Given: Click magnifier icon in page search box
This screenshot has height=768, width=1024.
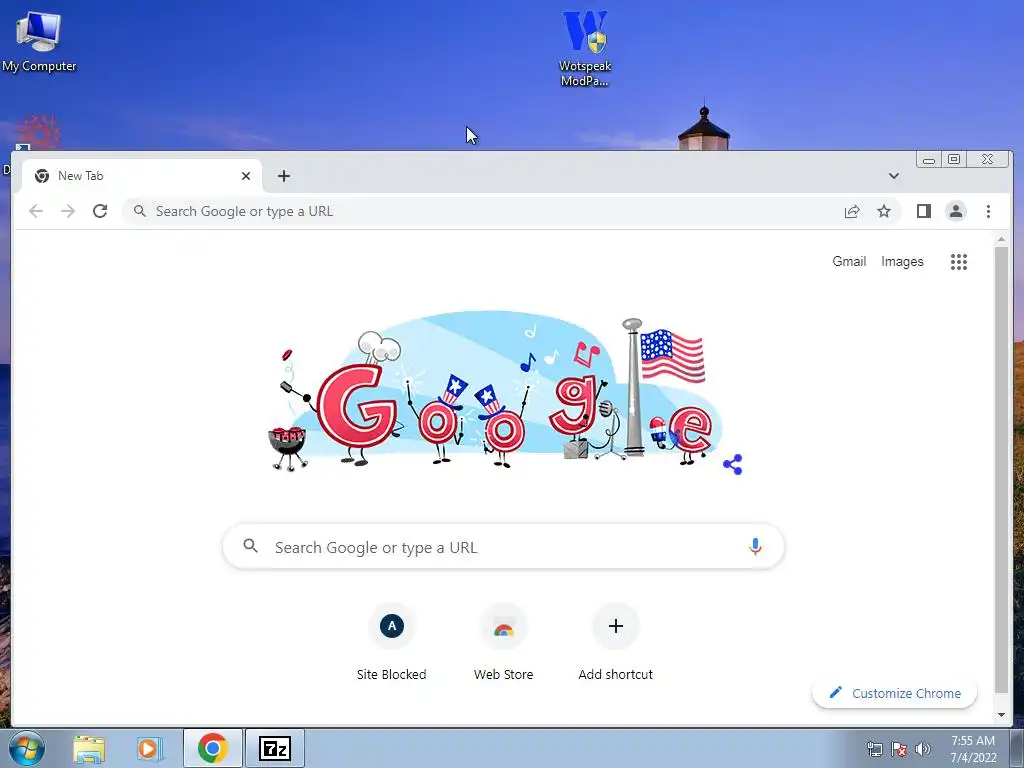Looking at the screenshot, I should coord(251,546).
